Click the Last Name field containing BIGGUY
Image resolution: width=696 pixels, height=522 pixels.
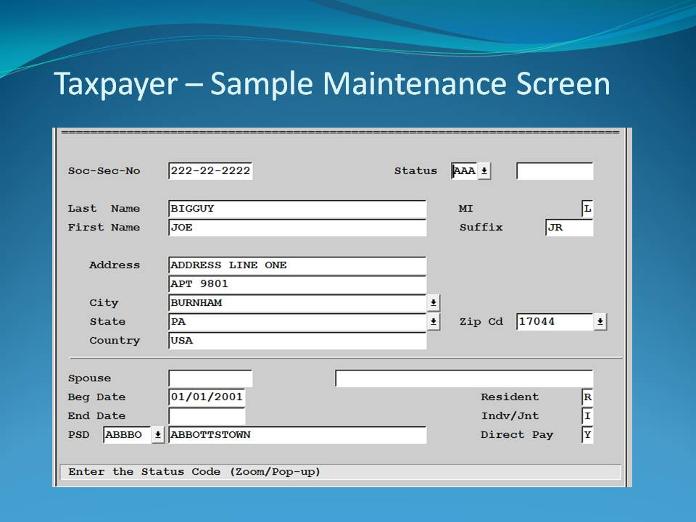297,209
